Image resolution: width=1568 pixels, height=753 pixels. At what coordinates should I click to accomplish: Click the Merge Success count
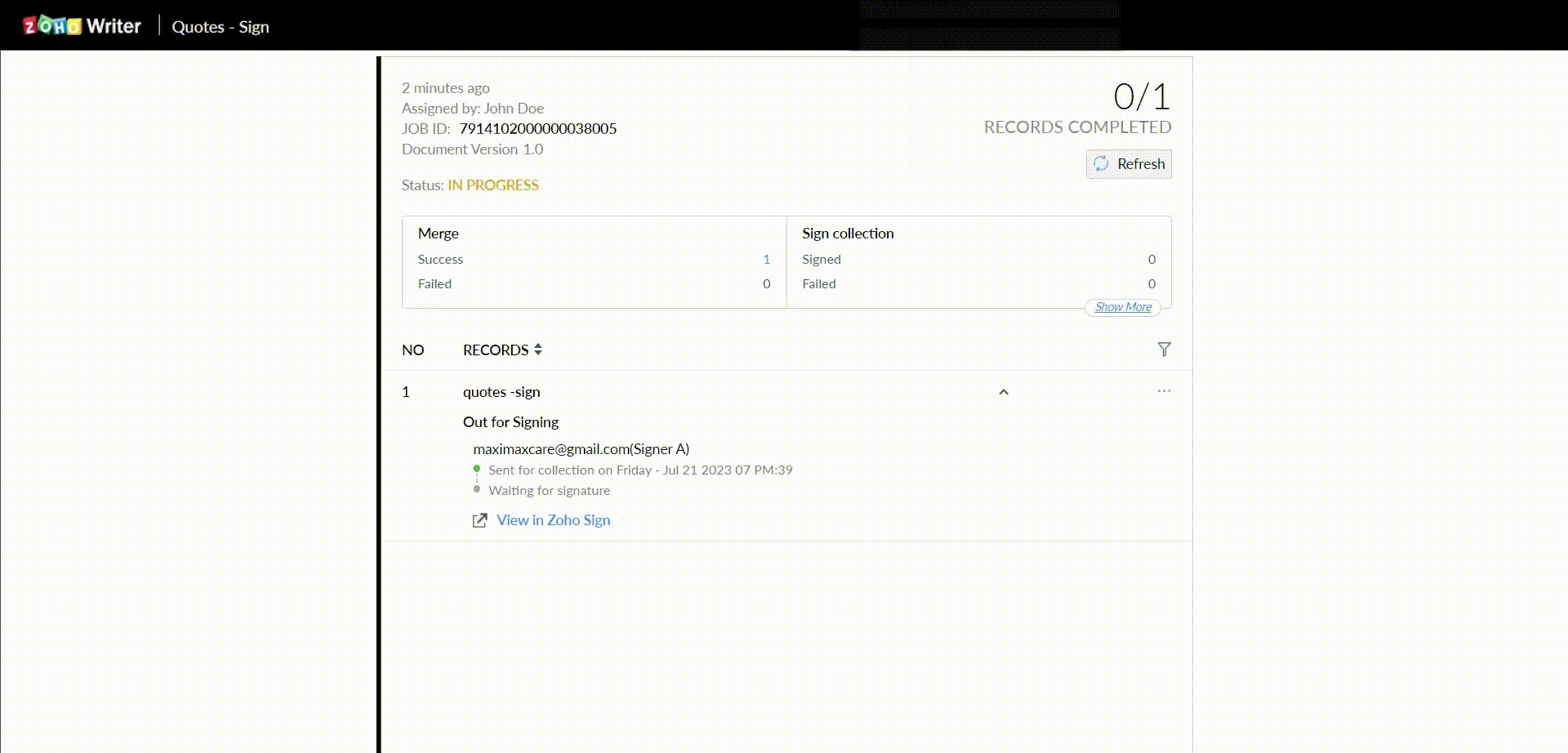[766, 259]
